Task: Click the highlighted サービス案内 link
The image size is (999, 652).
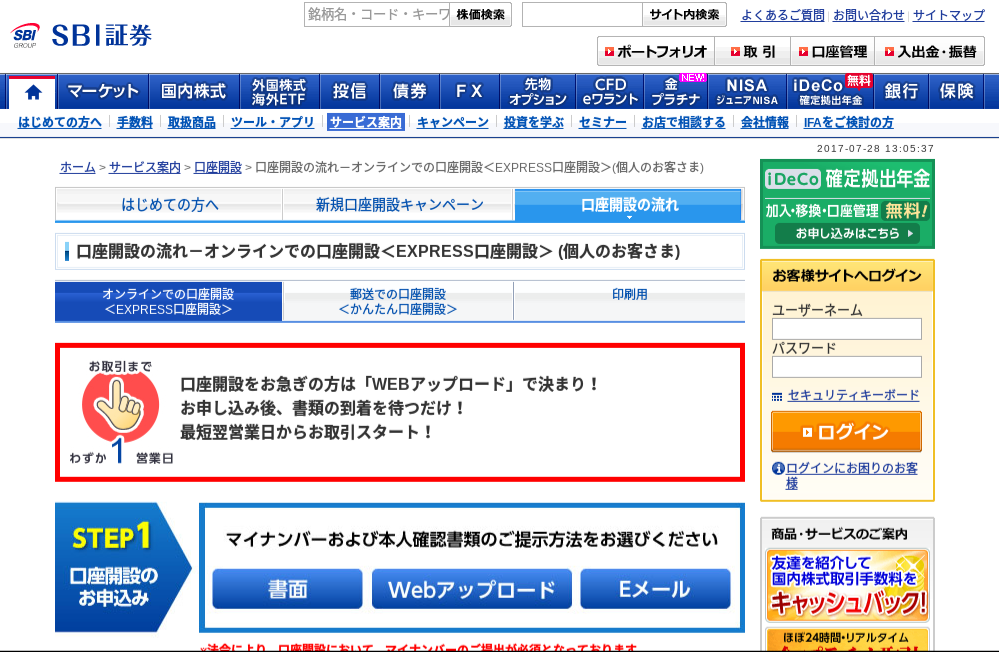Action: click(x=366, y=122)
